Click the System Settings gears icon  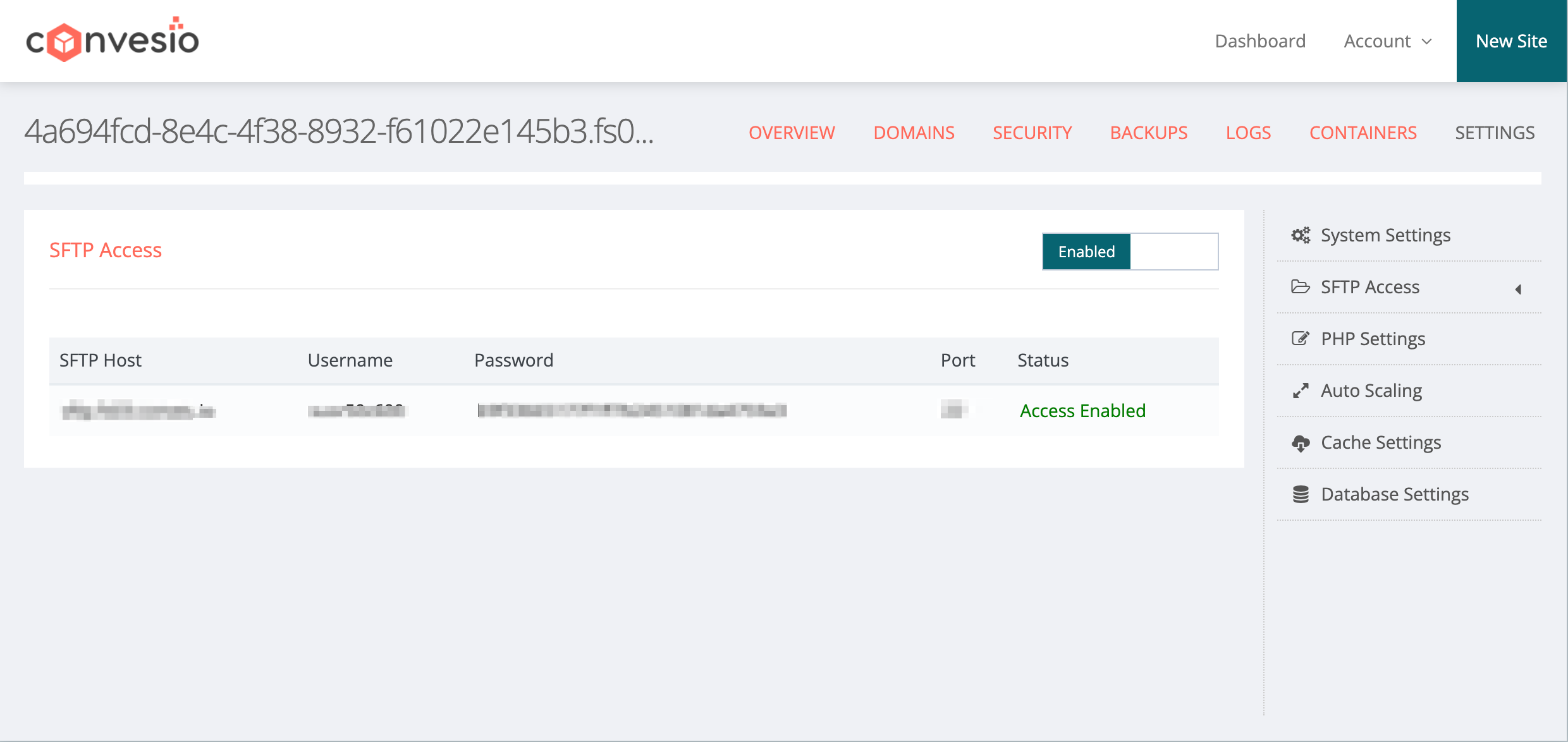point(1300,235)
